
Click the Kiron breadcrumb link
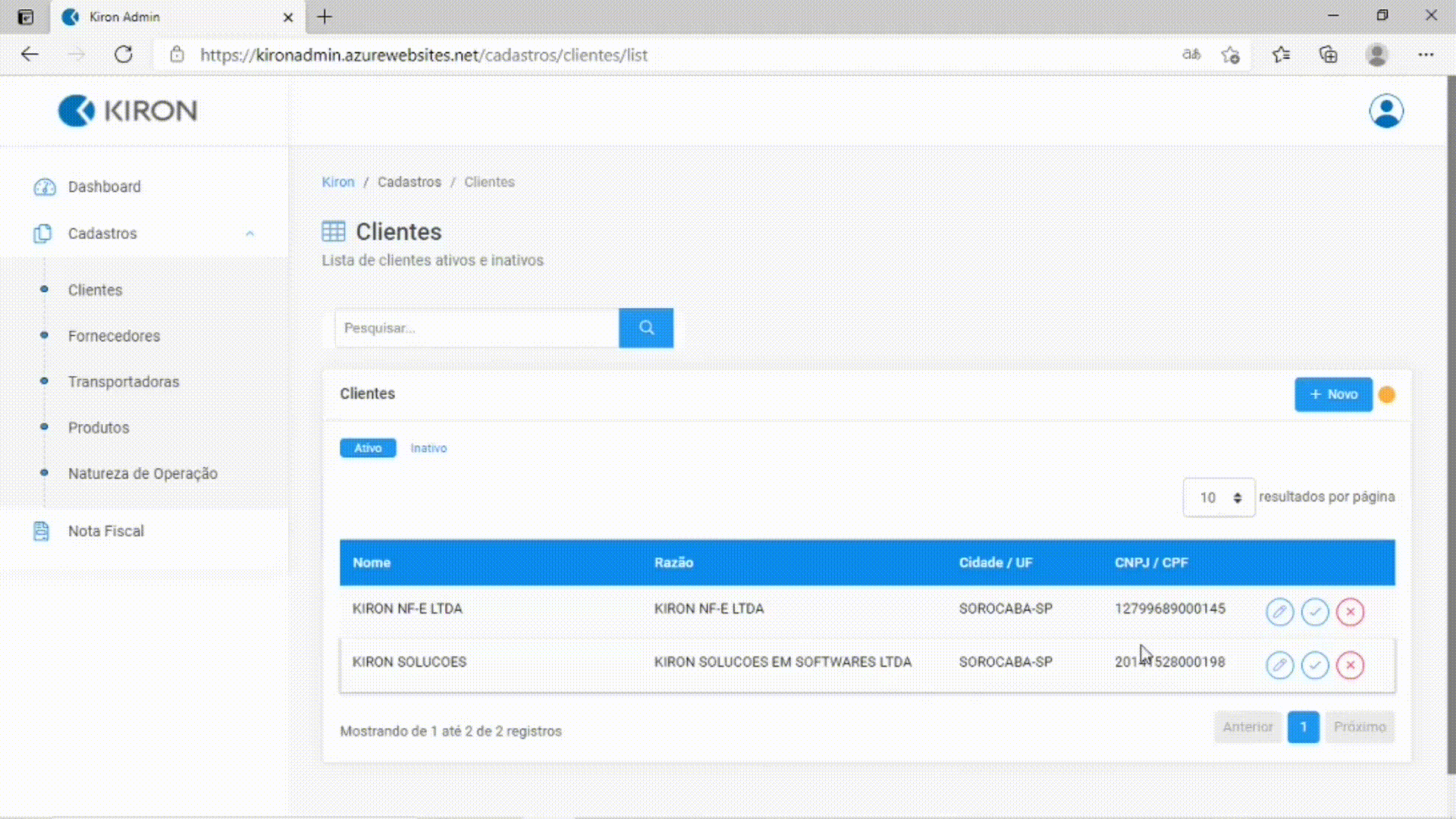pos(337,182)
